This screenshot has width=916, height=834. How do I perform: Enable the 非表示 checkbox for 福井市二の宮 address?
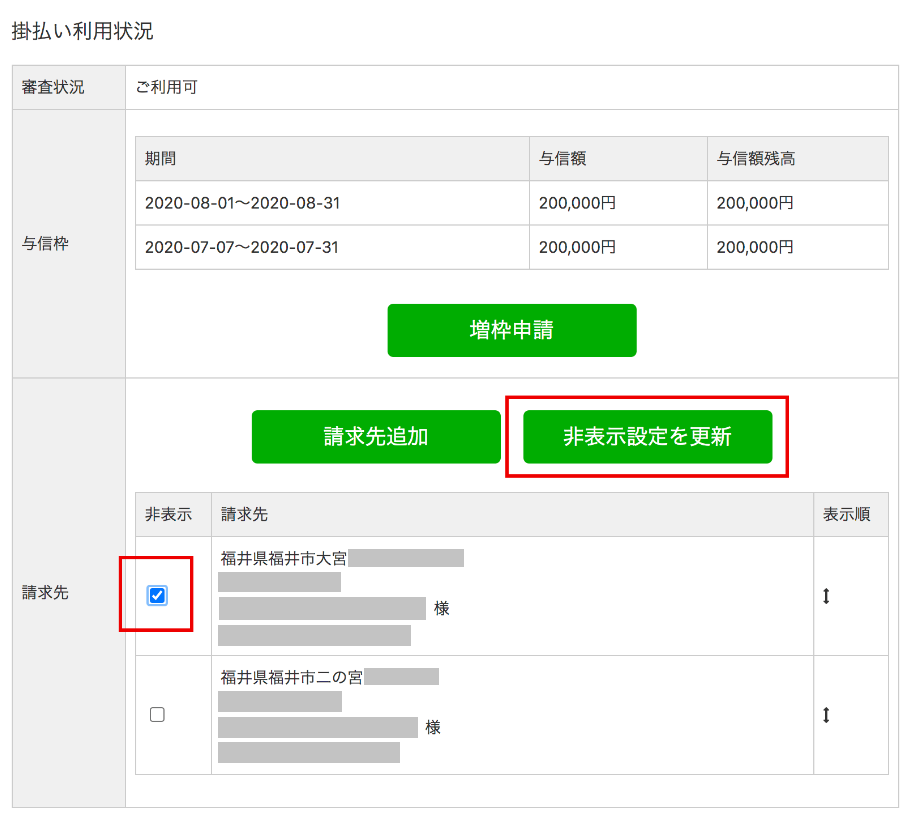coord(157,714)
